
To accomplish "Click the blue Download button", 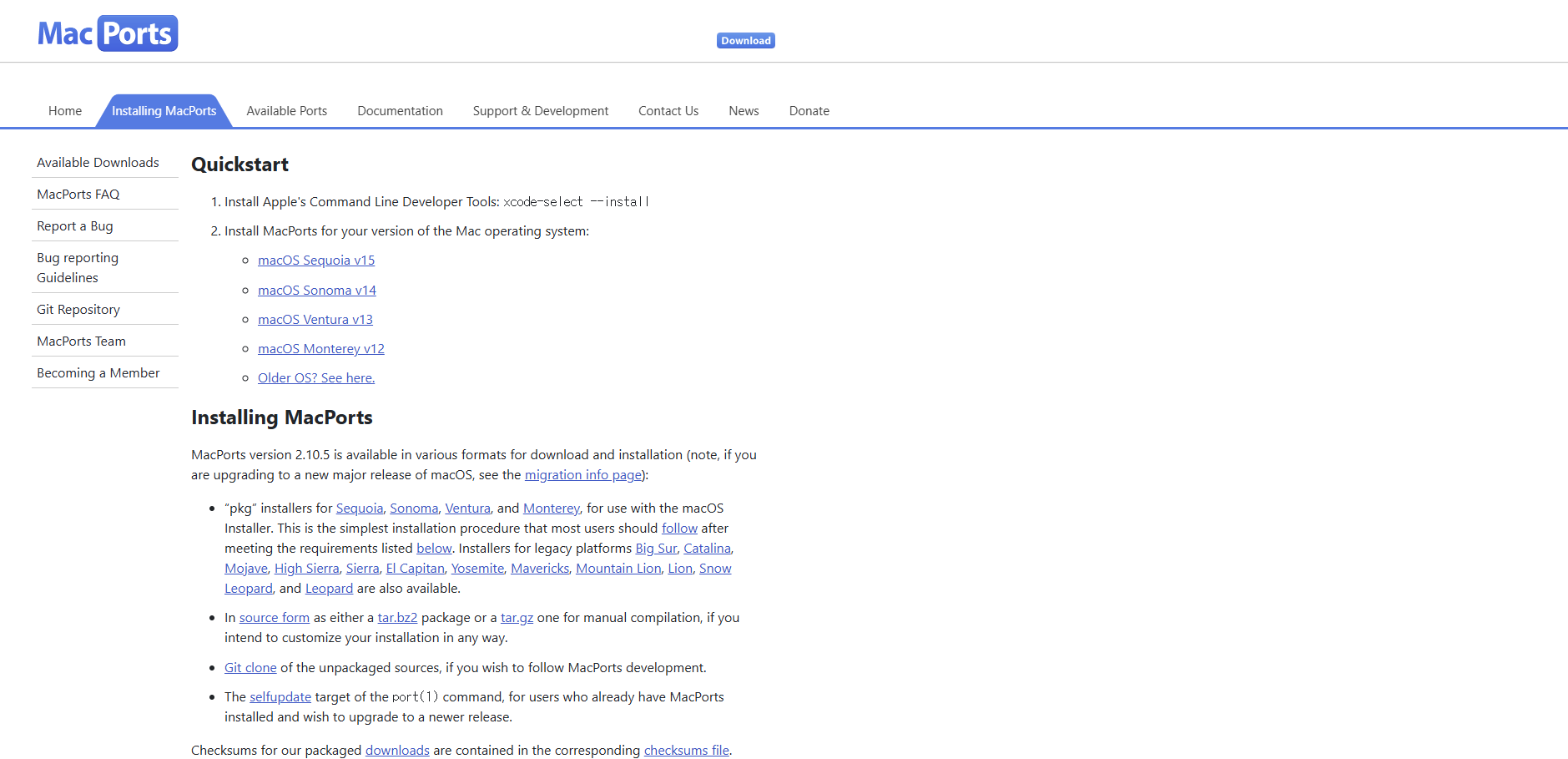I will click(745, 40).
